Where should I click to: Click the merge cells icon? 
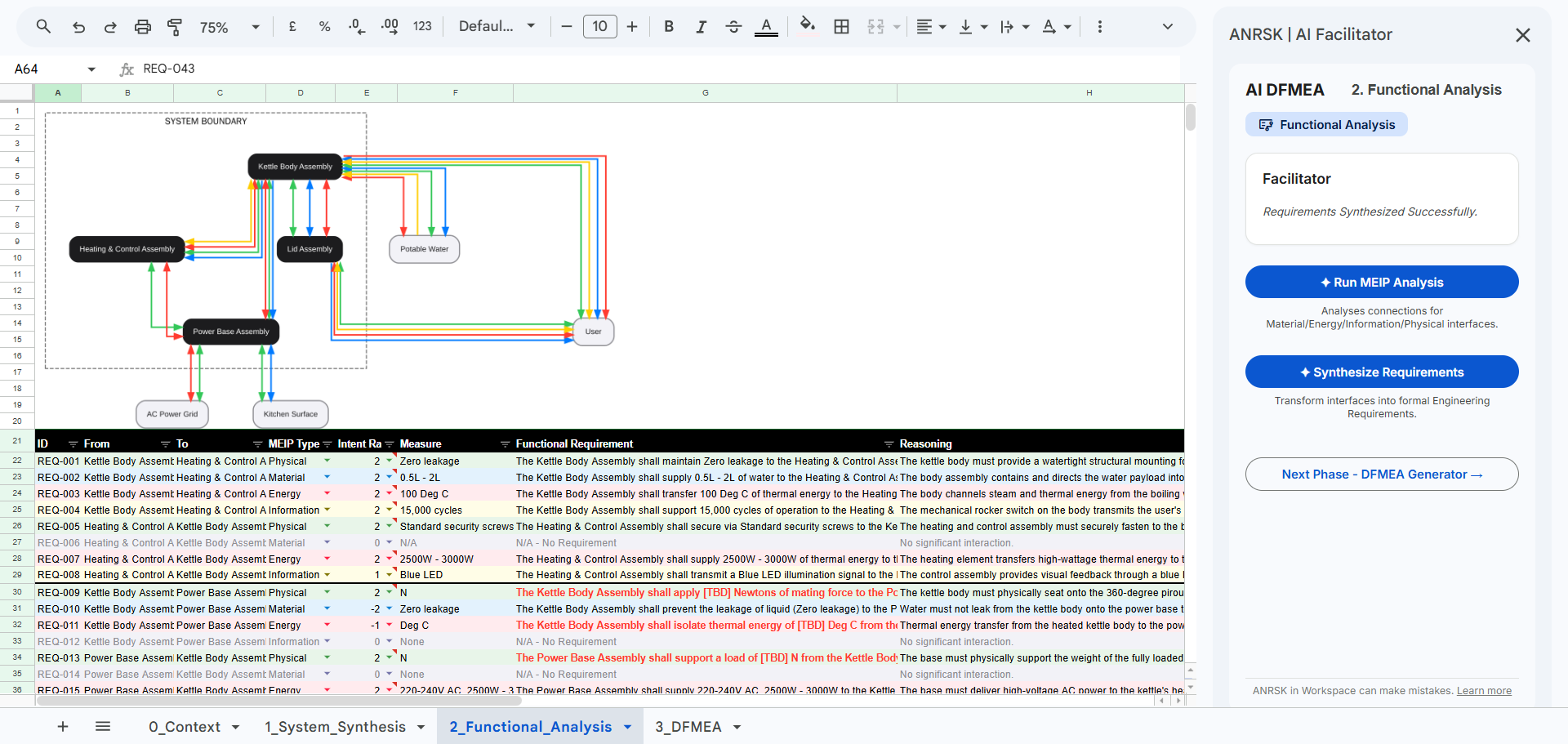[875, 27]
